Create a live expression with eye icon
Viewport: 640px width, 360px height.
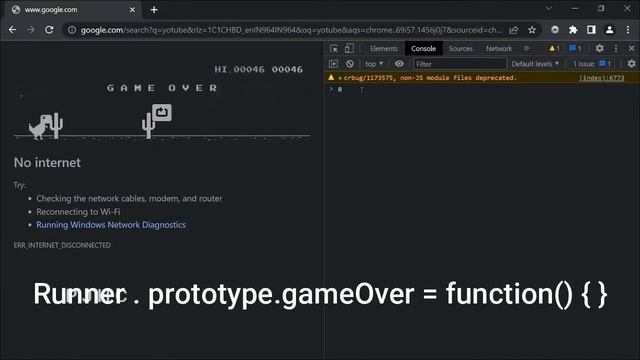click(x=399, y=64)
